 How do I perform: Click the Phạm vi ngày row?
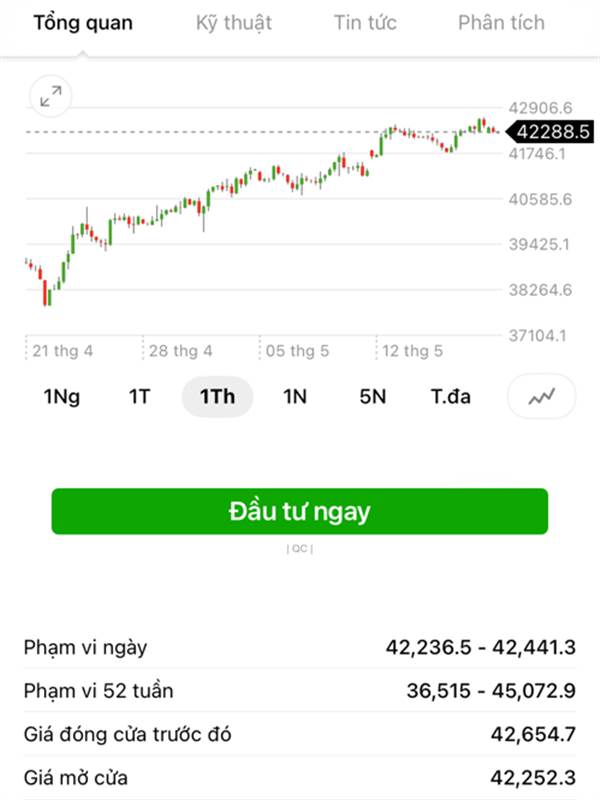tap(300, 647)
